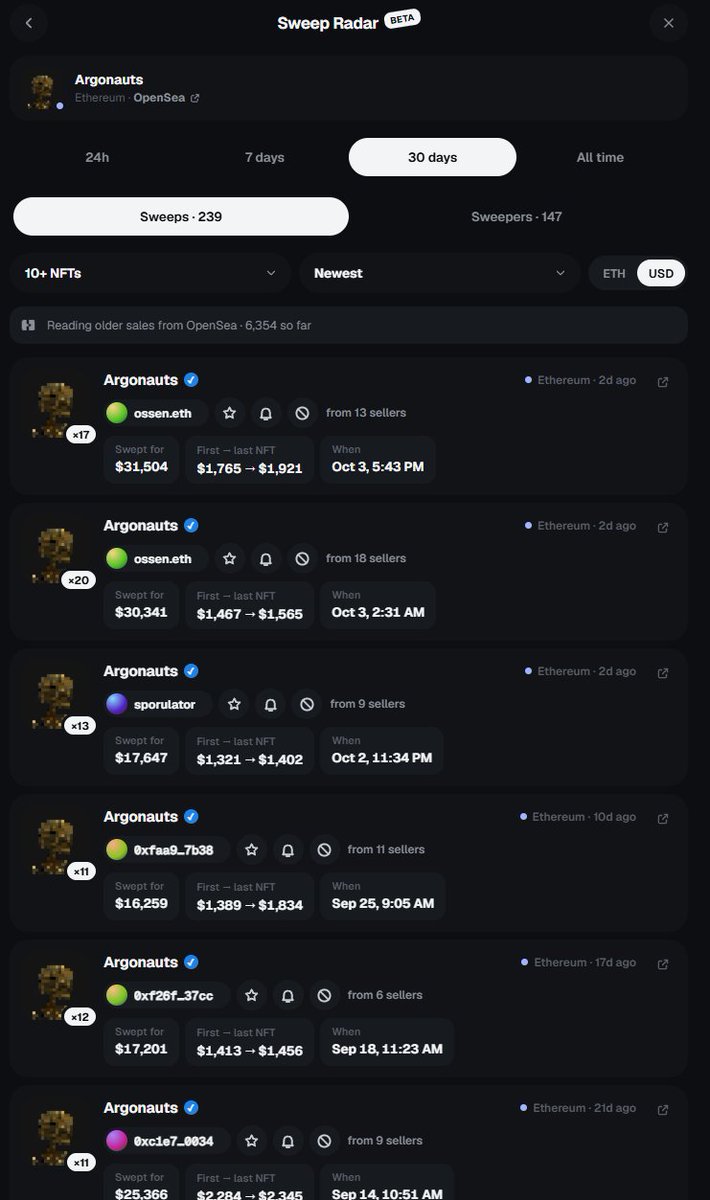710x1200 pixels.
Task: Select the 24h time range
Action: pos(97,157)
